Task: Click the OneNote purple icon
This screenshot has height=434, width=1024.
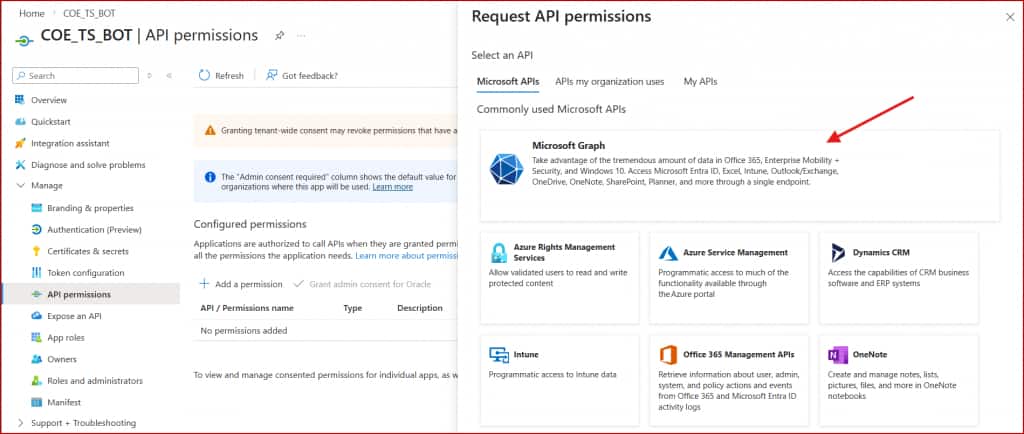Action: point(838,355)
